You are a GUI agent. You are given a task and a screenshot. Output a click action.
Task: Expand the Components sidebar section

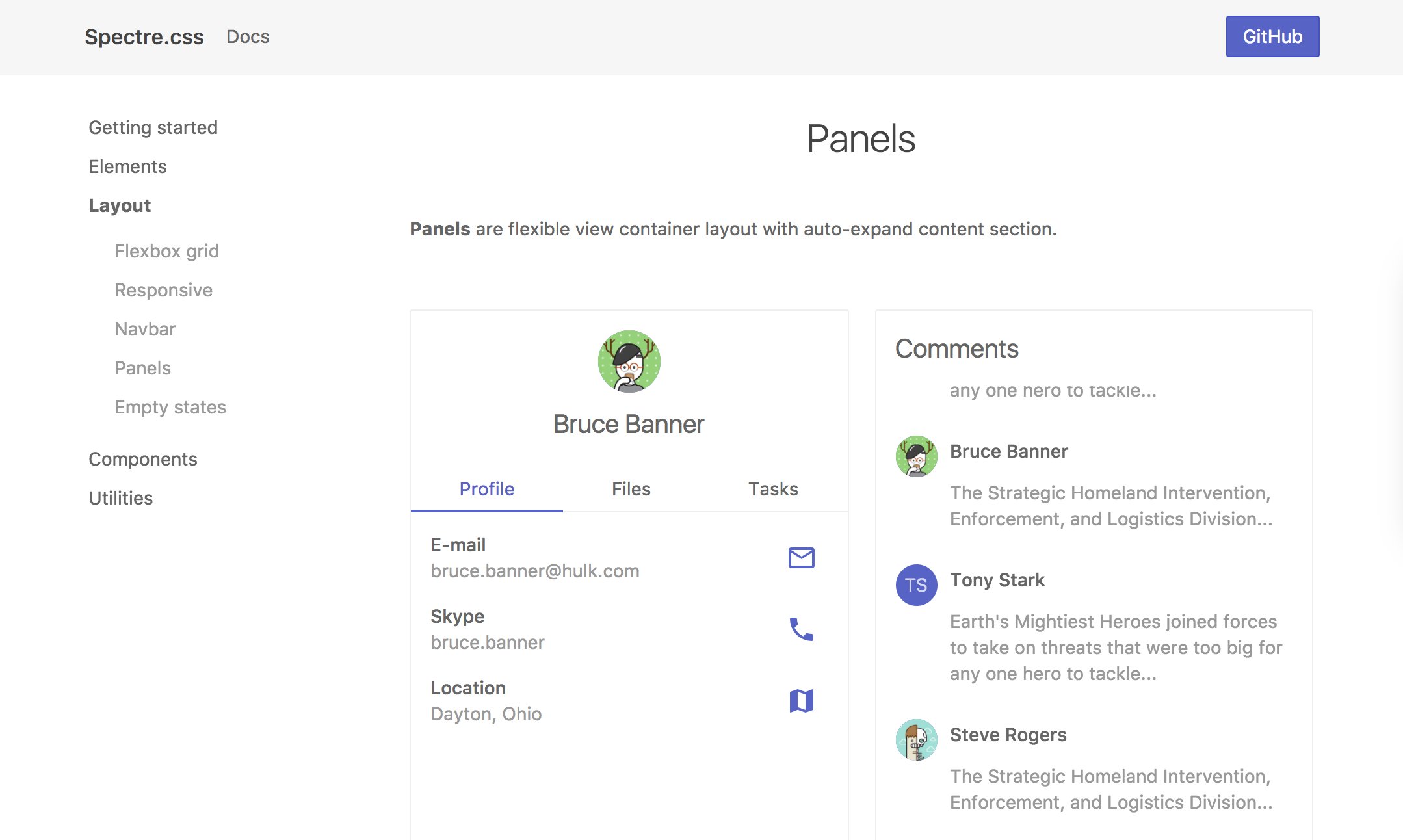(143, 459)
